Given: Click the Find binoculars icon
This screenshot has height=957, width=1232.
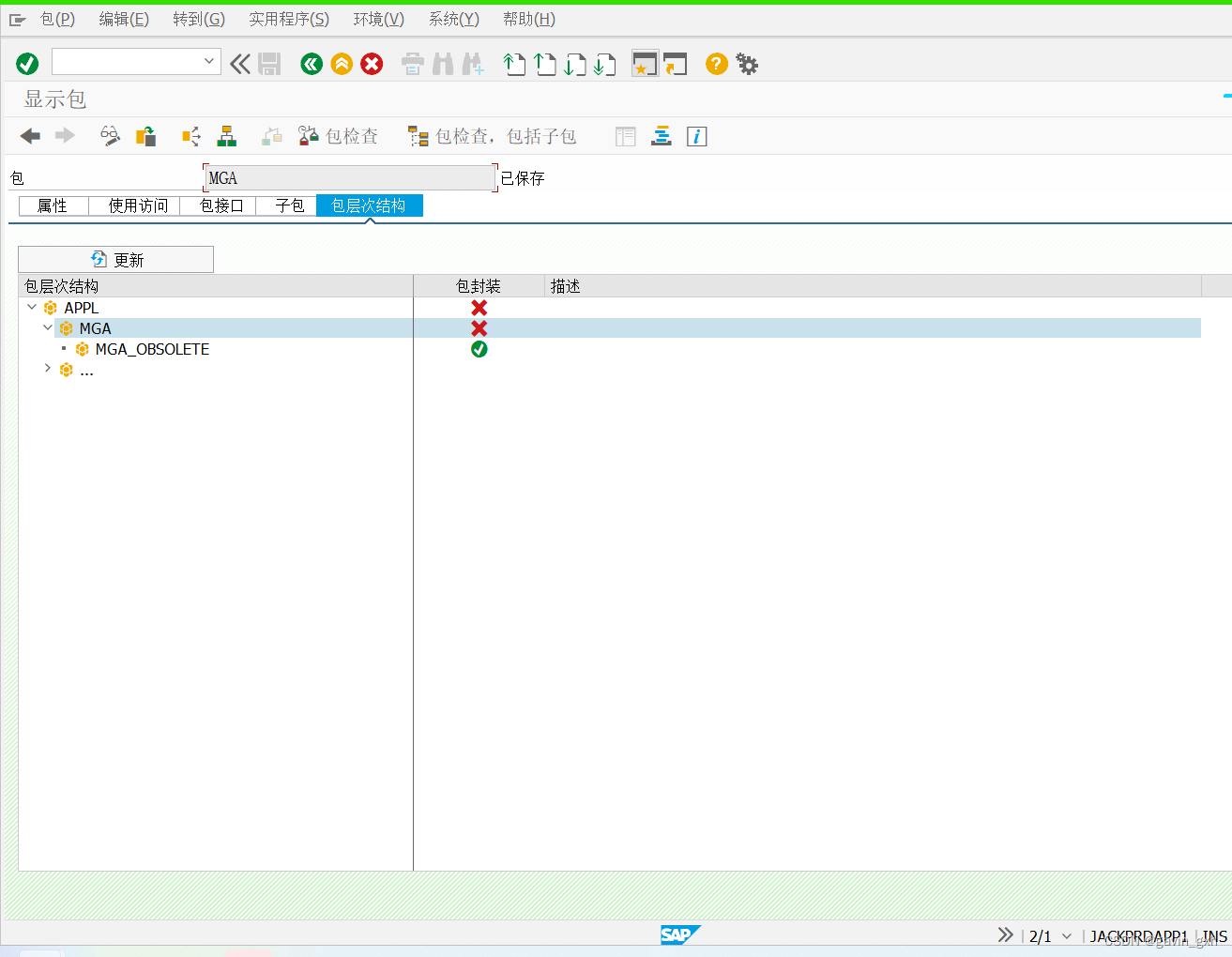Looking at the screenshot, I should click(443, 64).
